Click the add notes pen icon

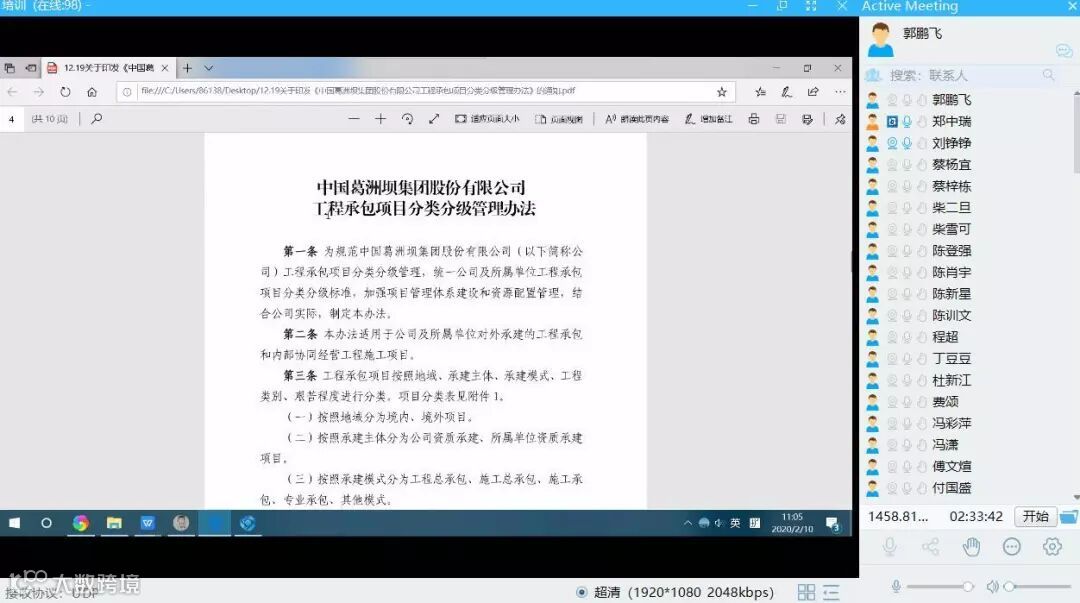pos(786,92)
